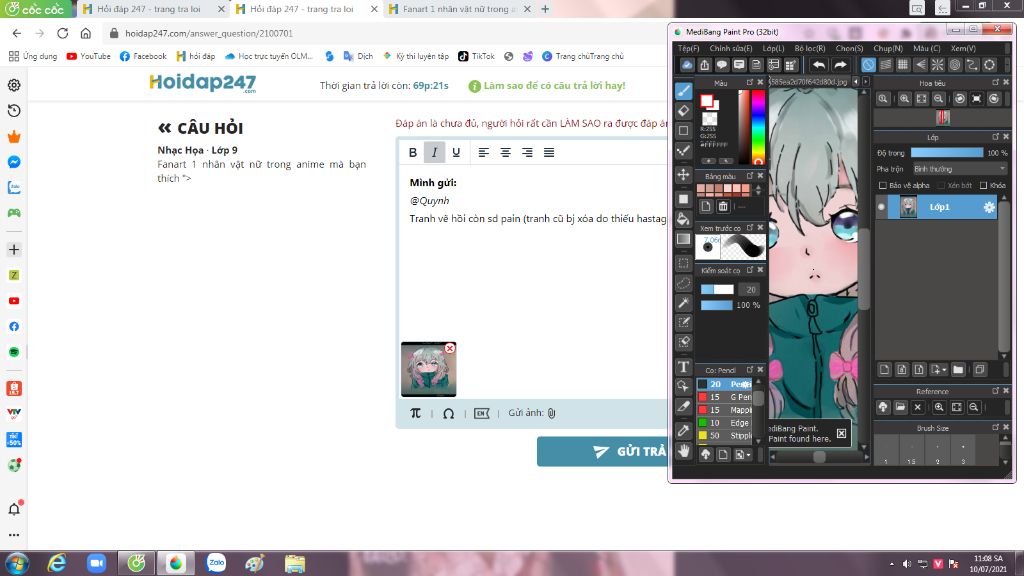Attach an image via paperclip icon
This screenshot has height=576, width=1024.
(551, 413)
